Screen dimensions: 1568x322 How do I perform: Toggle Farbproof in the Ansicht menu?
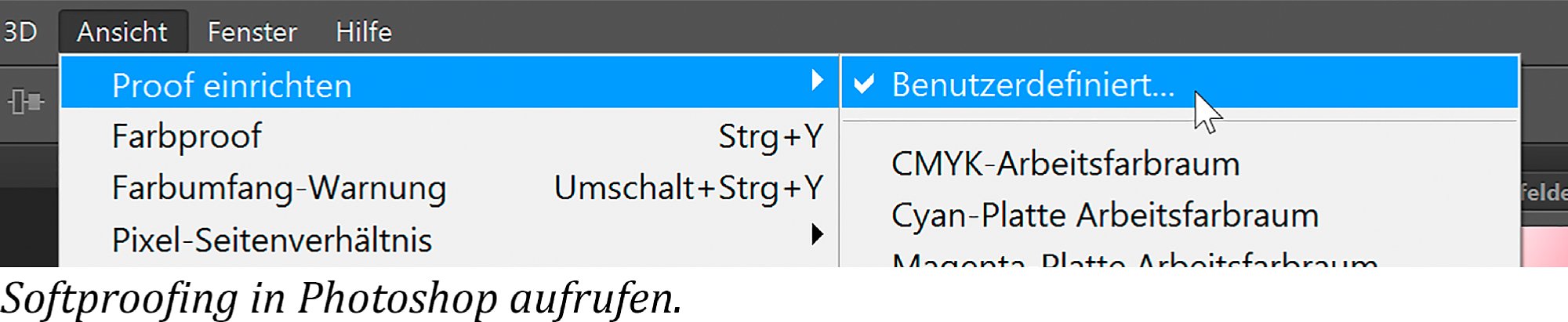[x=449, y=136]
